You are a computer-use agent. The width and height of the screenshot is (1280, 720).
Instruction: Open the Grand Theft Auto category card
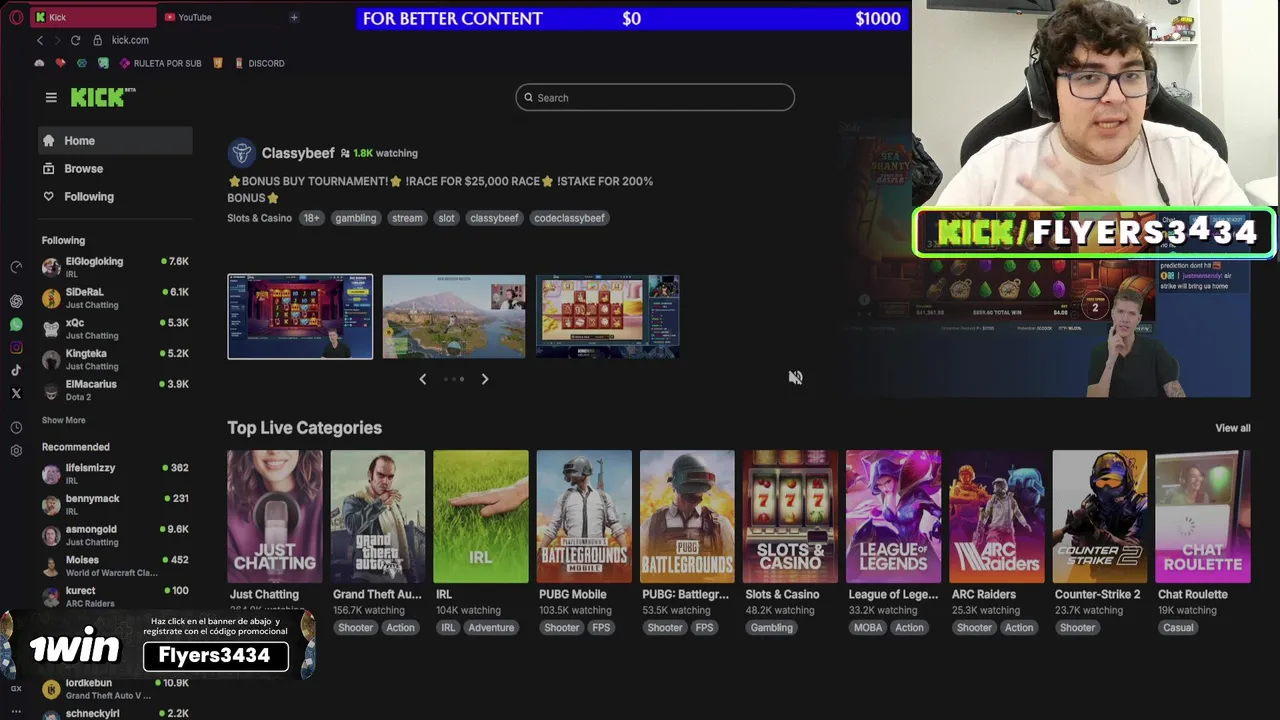point(378,516)
